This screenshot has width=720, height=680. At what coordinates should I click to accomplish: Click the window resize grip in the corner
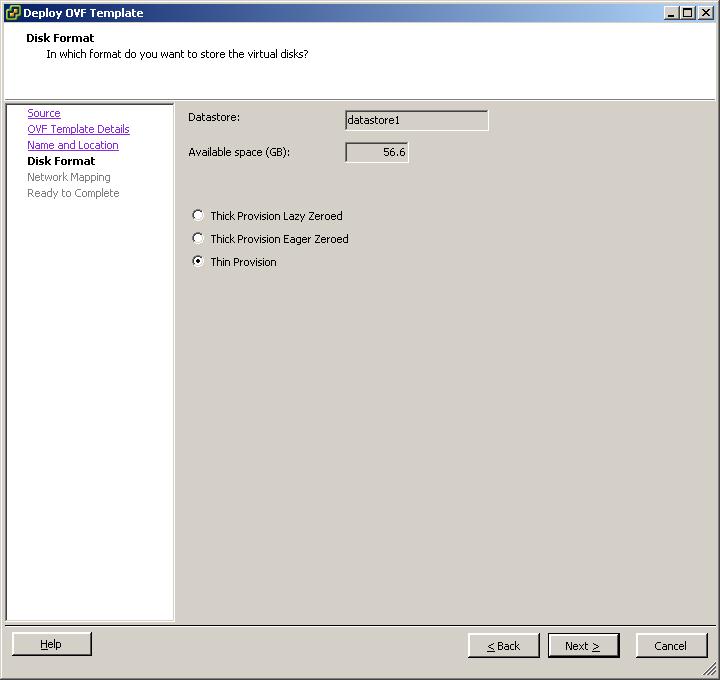pos(710,670)
